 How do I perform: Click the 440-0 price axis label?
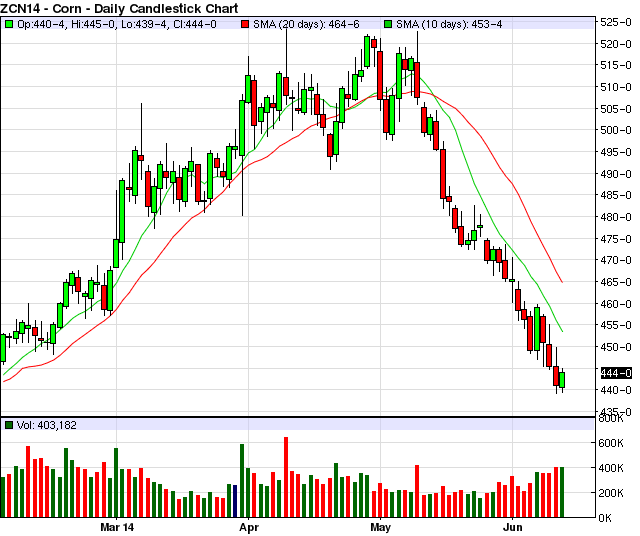point(616,390)
